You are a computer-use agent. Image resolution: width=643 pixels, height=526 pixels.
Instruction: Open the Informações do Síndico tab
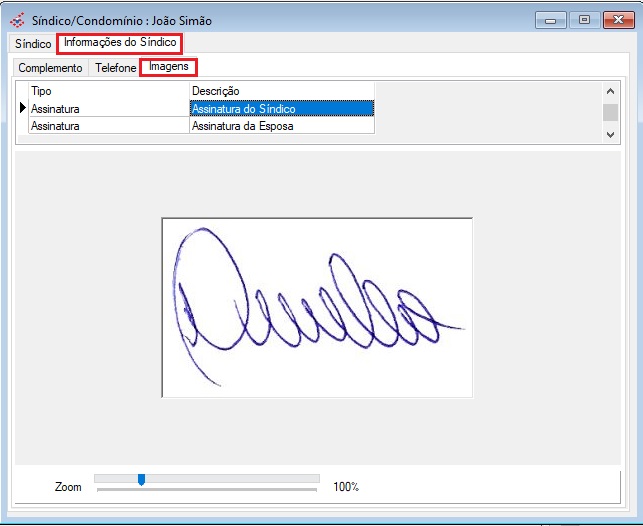(x=120, y=43)
